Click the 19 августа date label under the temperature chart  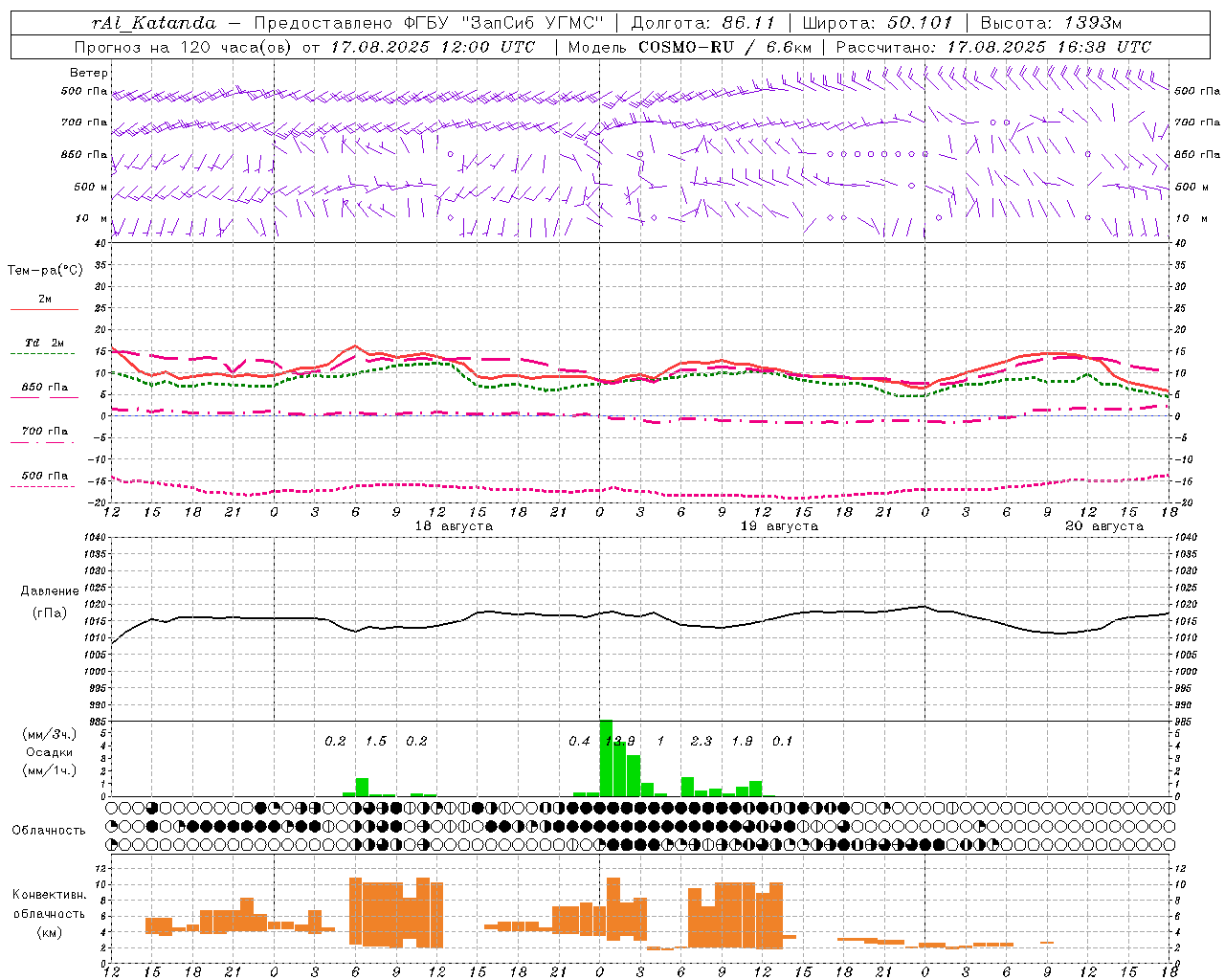[x=779, y=526]
